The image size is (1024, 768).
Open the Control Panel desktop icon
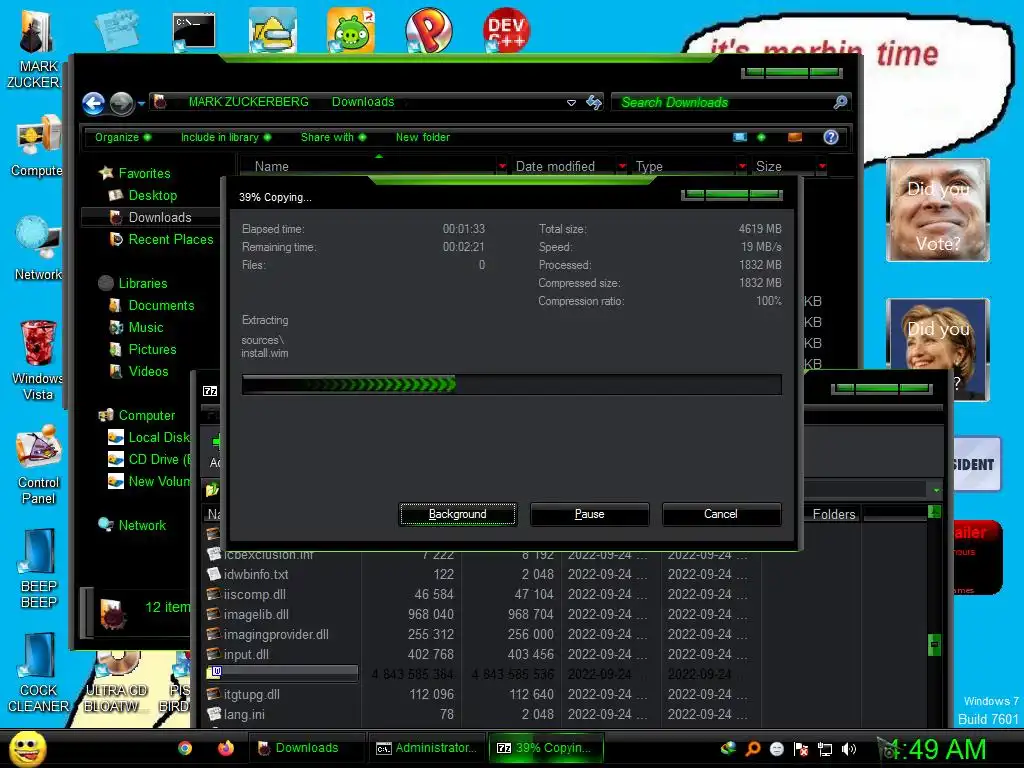click(x=39, y=465)
